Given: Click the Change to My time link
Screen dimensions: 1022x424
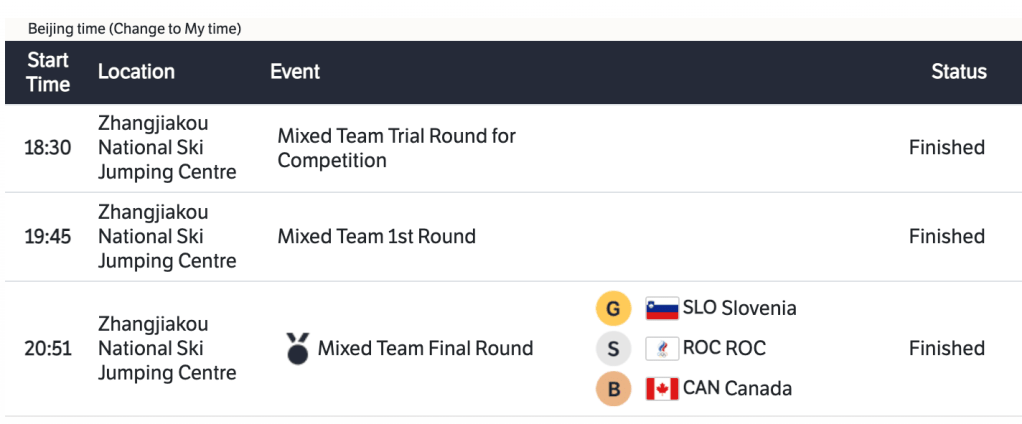Looking at the screenshot, I should (x=176, y=29).
